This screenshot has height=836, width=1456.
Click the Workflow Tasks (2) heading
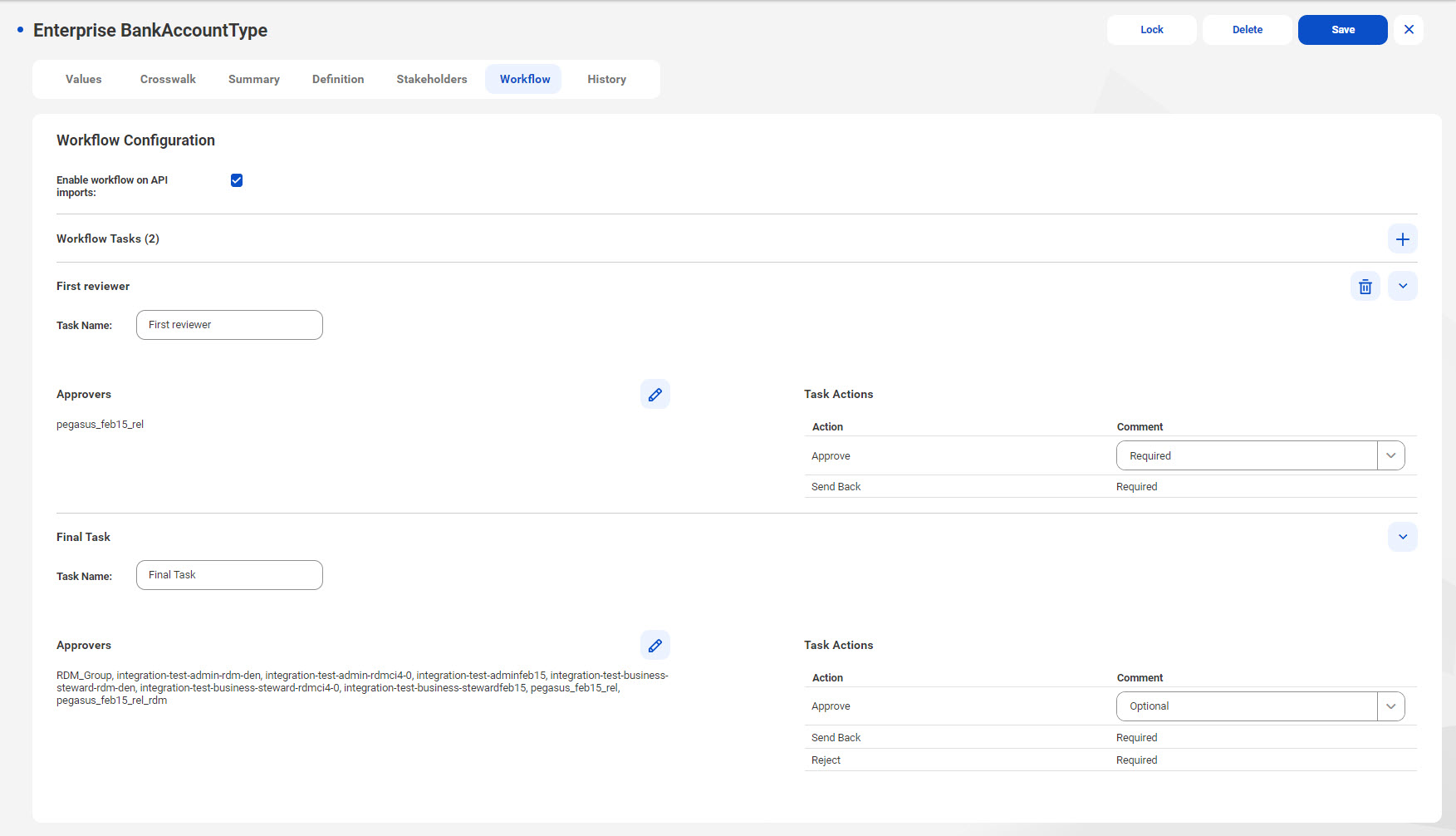(x=108, y=239)
